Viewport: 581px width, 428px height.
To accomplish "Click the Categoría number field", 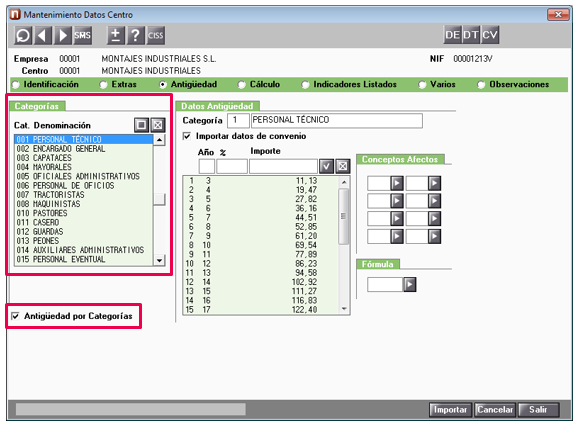I will pyautogui.click(x=238, y=120).
